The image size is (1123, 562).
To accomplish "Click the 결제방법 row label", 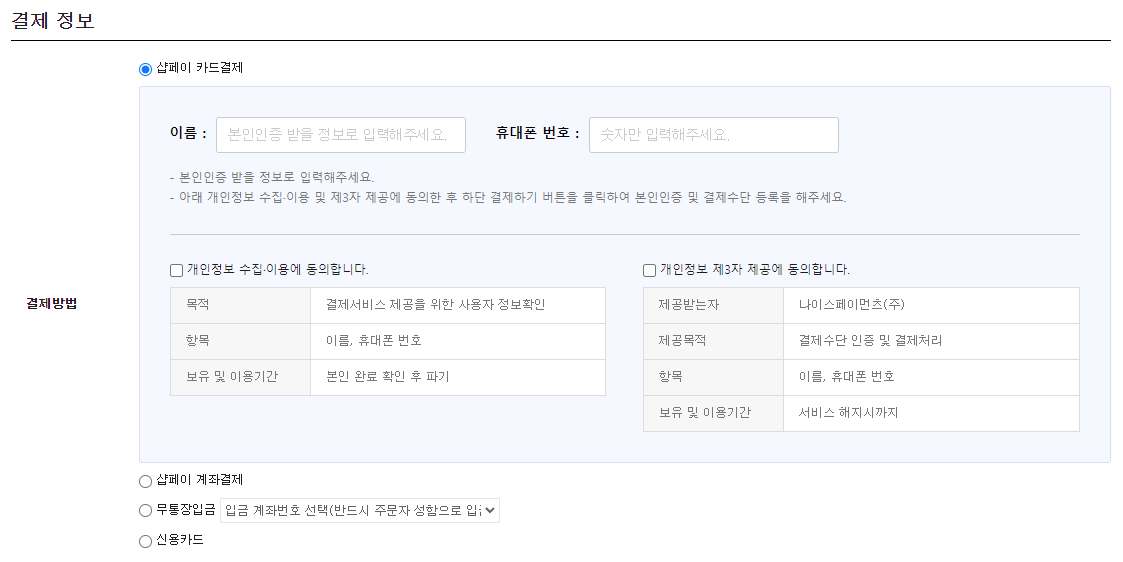I will (x=51, y=303).
